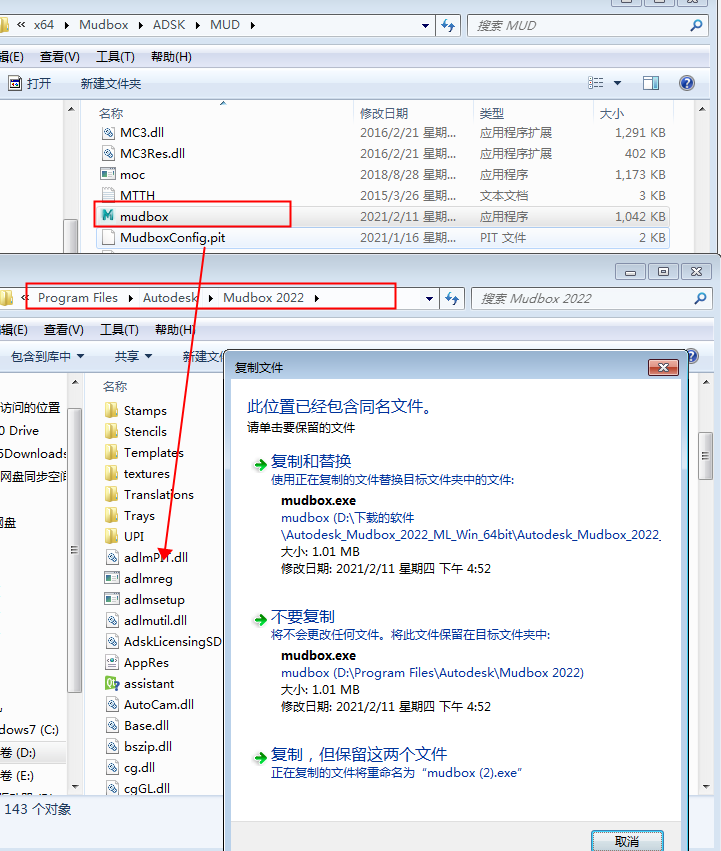Open 帮助(H) menu in Mudbox 2022 window
721x851 pixels.
click(175, 330)
